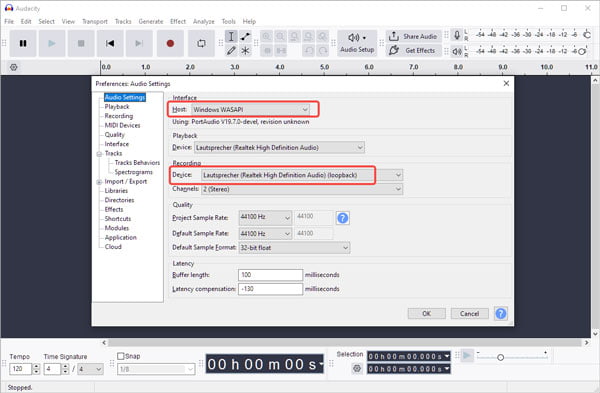Click the help icon beside Project Sample Rate
Viewport: 600px width, 393px height.
point(342,218)
